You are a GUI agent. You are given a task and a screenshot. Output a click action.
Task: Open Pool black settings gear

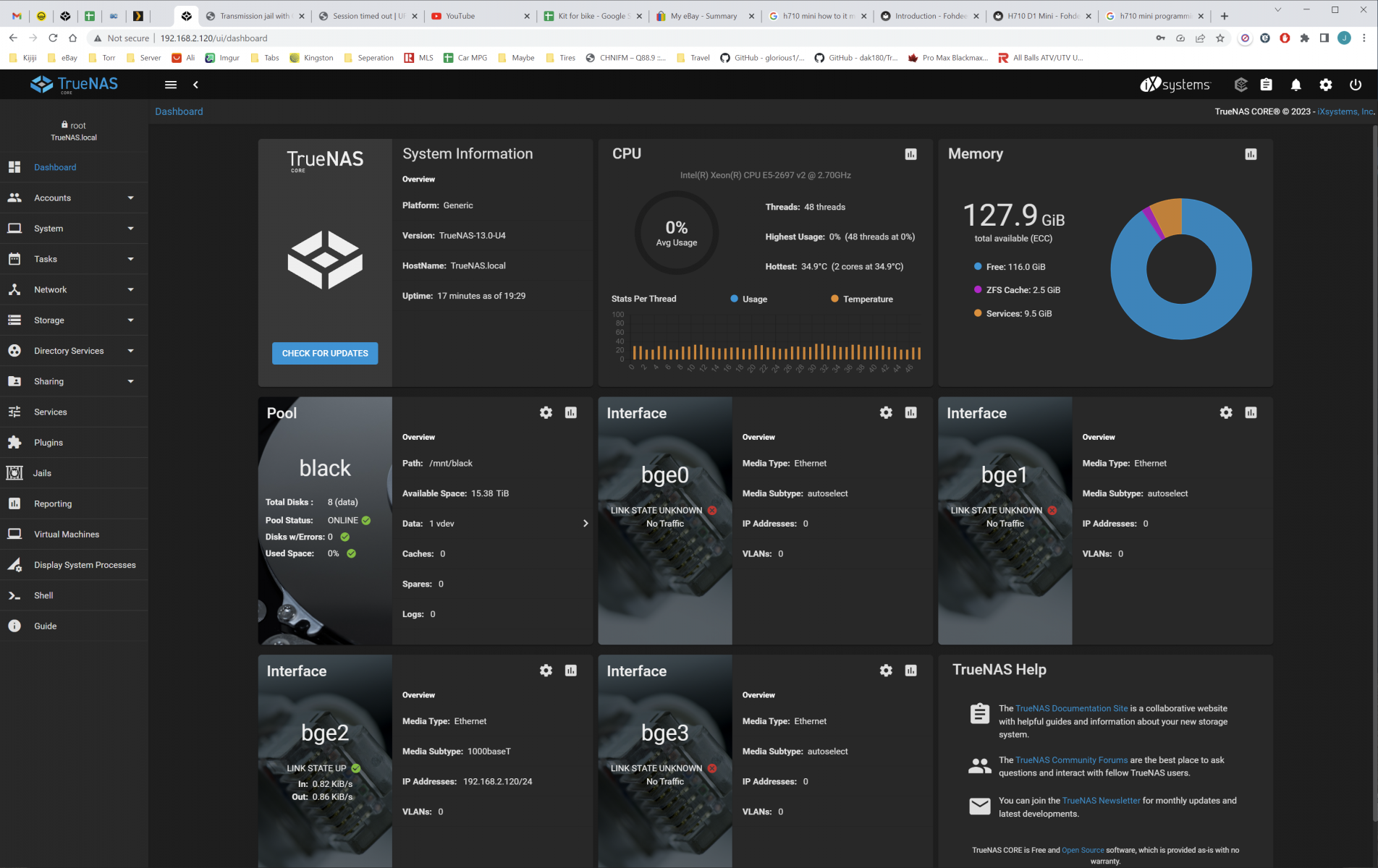point(546,412)
